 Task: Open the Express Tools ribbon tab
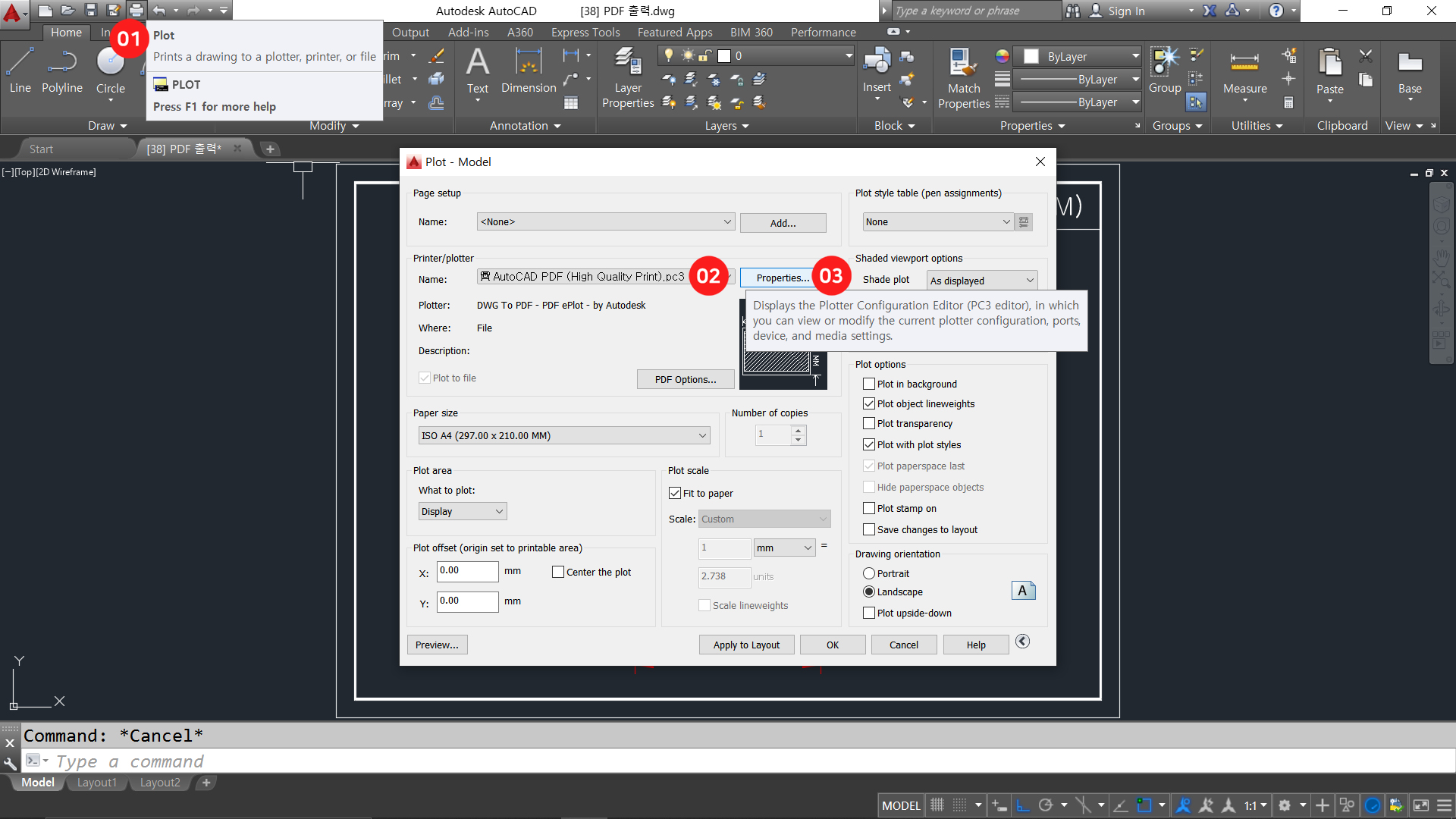click(585, 33)
